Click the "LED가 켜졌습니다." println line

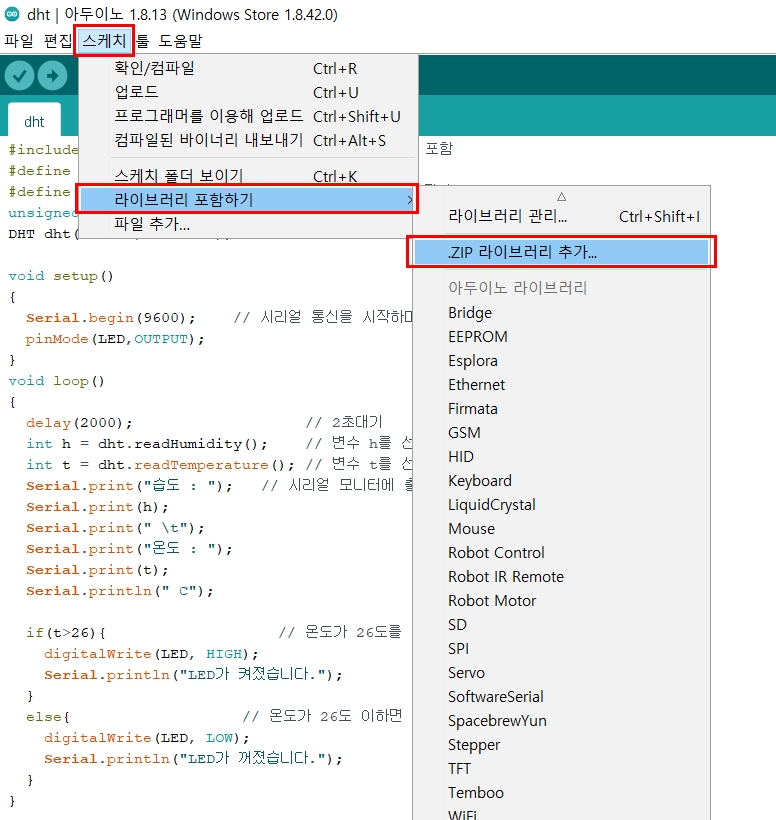[x=193, y=675]
